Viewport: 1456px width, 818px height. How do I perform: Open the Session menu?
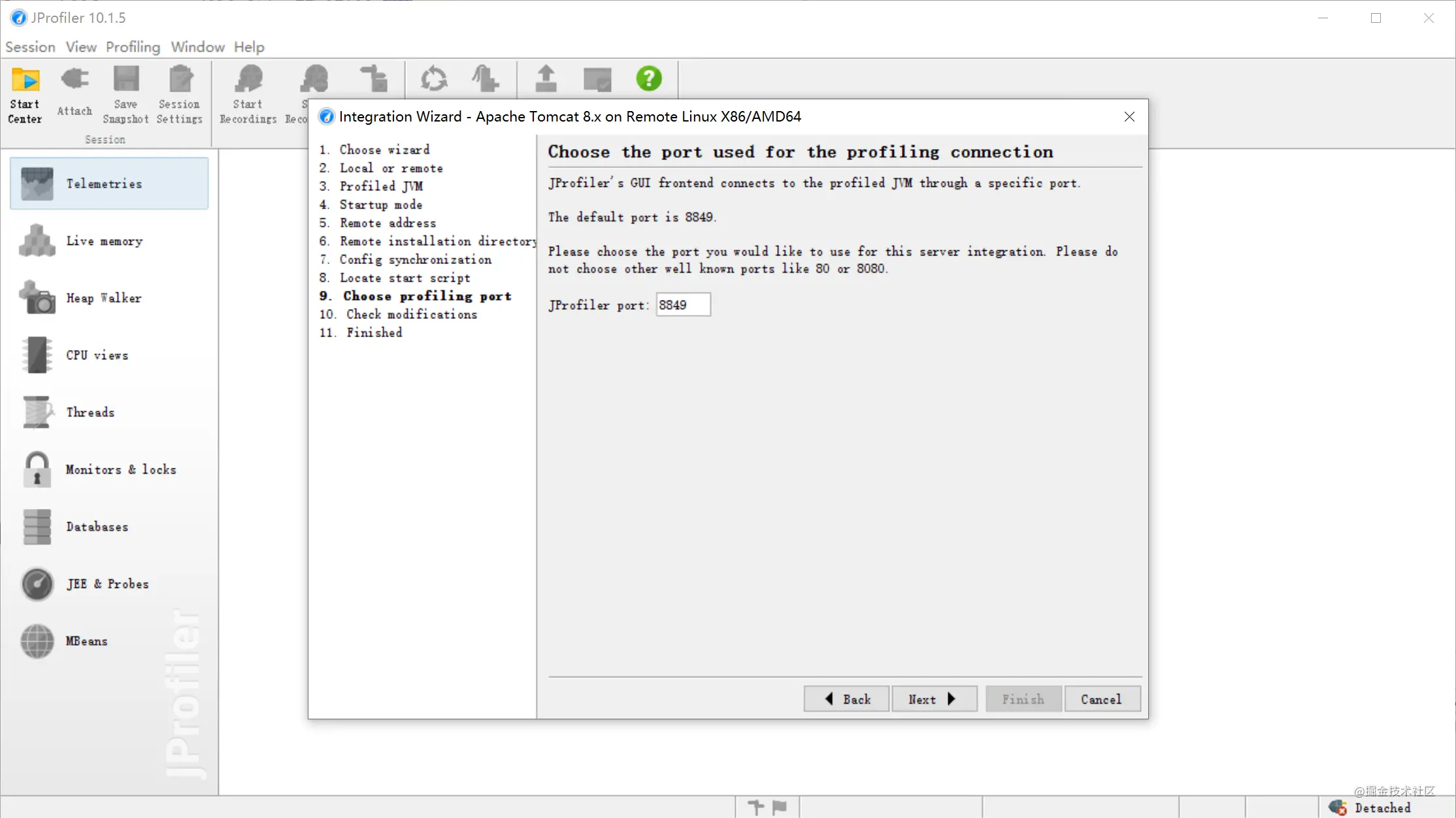(x=30, y=46)
